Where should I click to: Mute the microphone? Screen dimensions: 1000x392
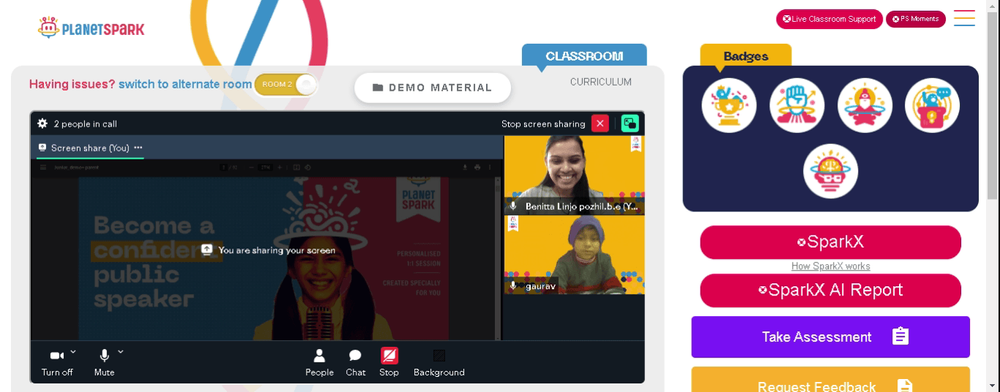(104, 362)
